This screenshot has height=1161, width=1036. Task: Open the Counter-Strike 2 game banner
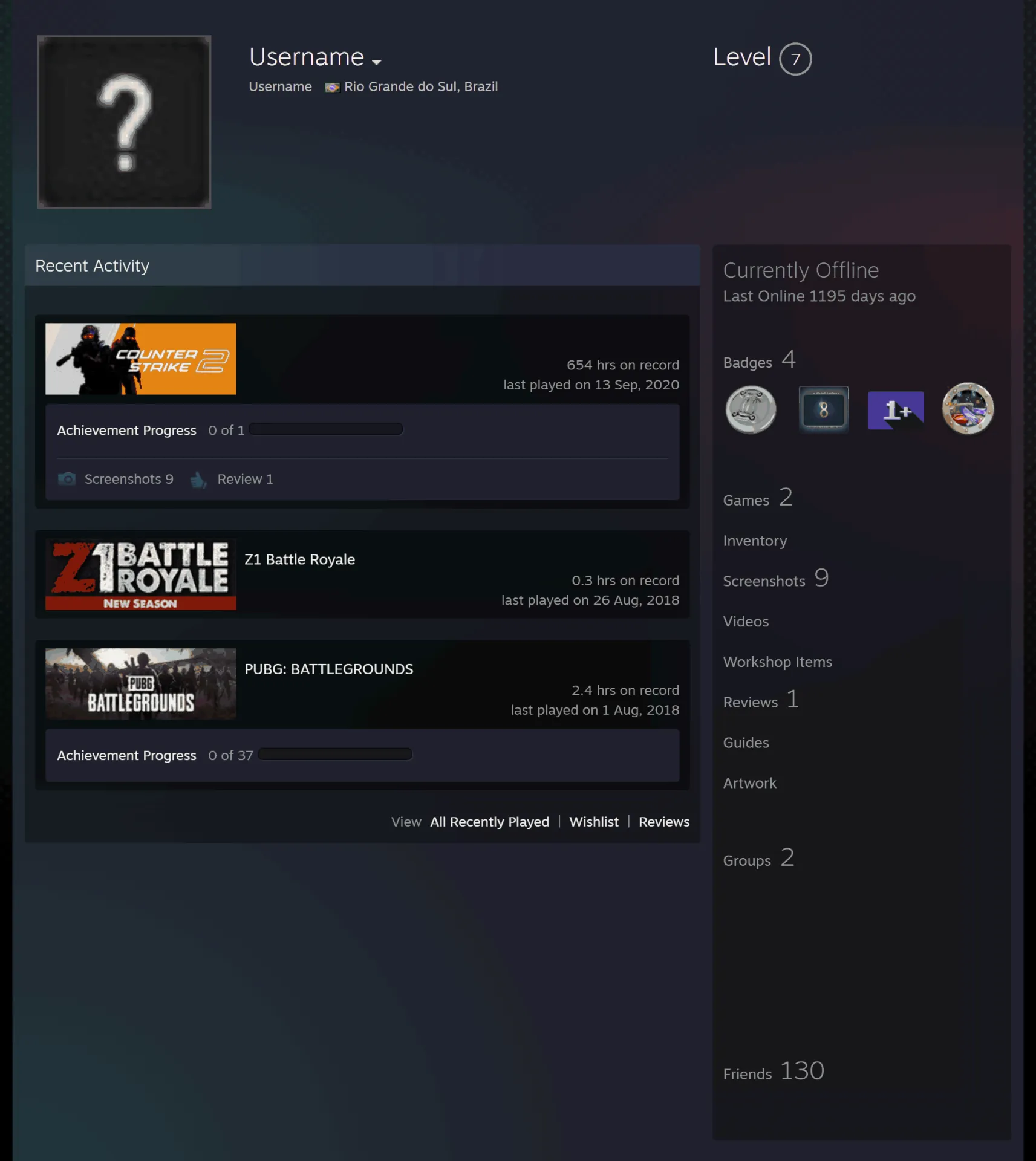click(141, 359)
